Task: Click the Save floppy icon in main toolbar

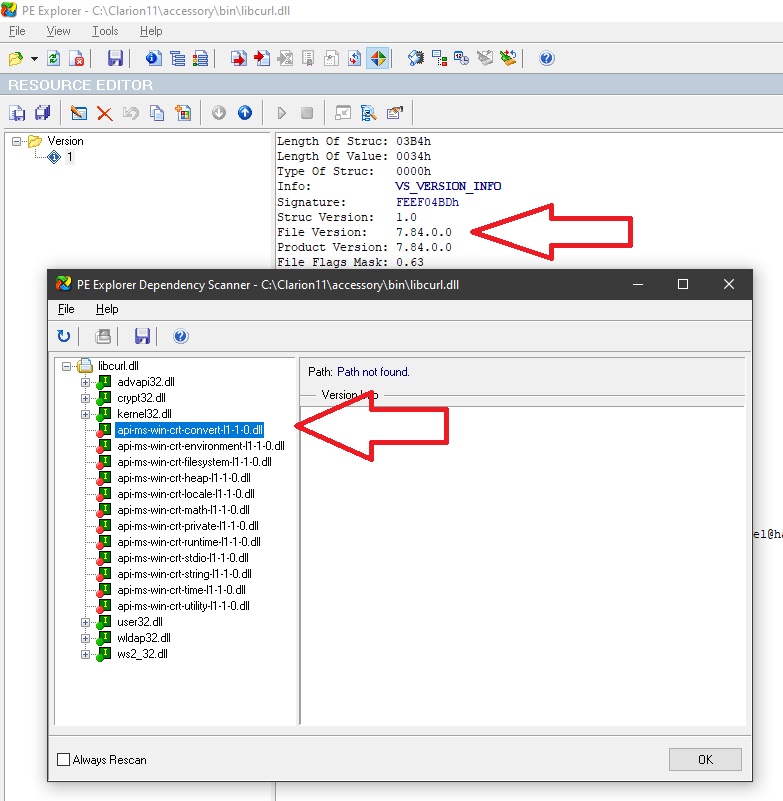Action: 115,58
